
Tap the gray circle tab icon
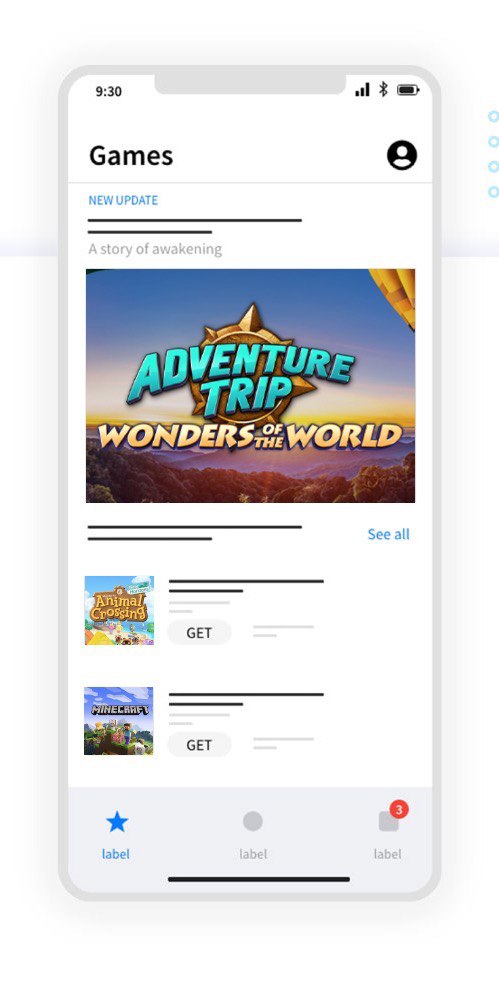253,821
